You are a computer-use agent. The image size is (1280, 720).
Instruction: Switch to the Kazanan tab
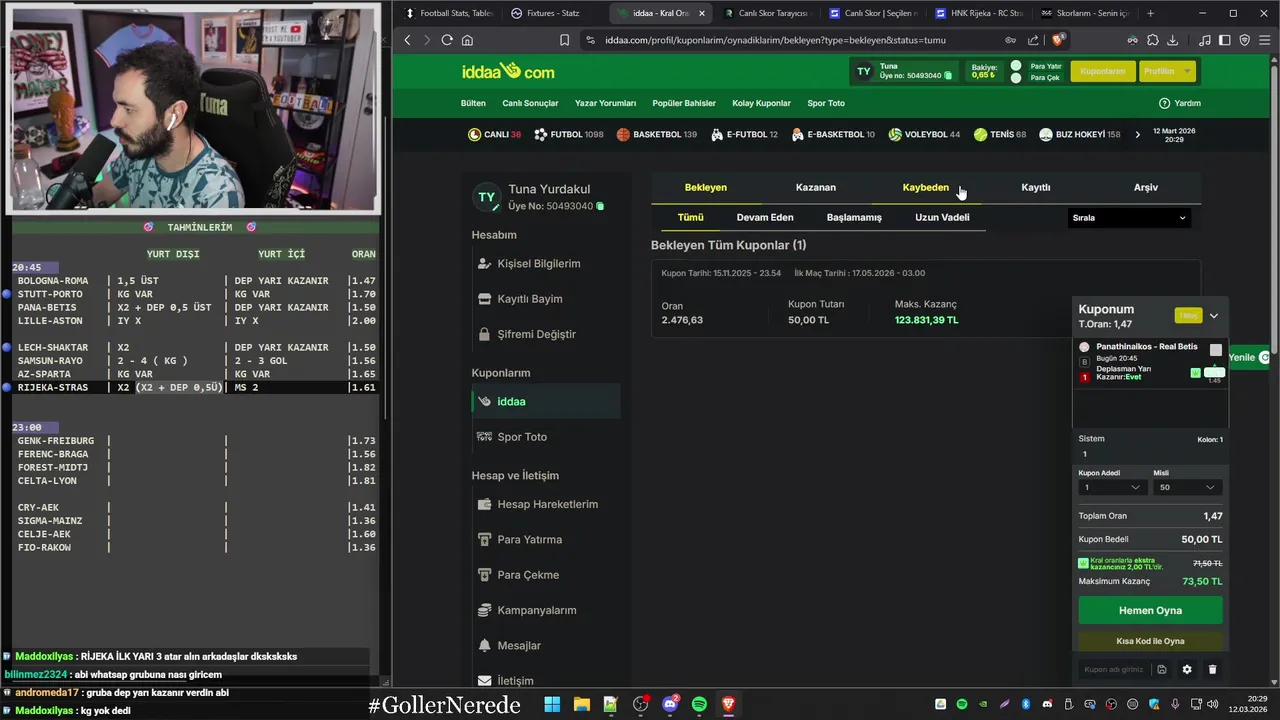click(x=816, y=187)
